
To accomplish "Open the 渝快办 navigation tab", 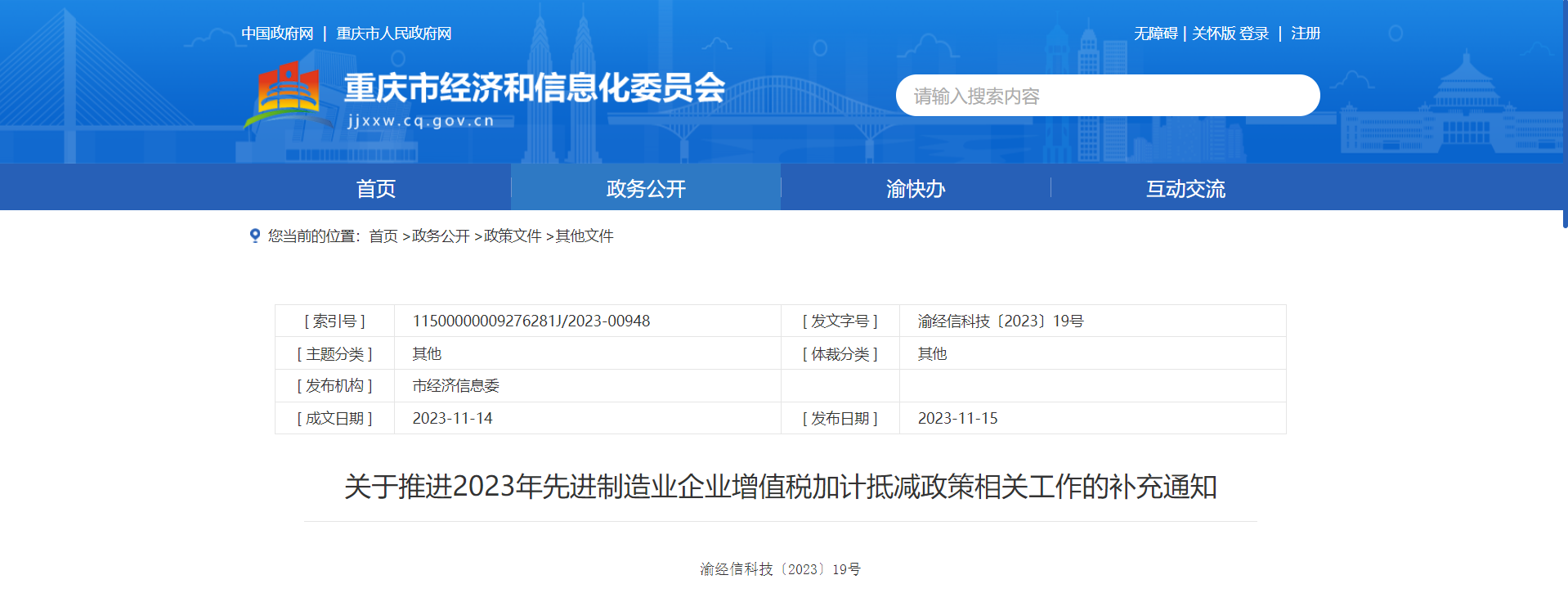I will (916, 188).
